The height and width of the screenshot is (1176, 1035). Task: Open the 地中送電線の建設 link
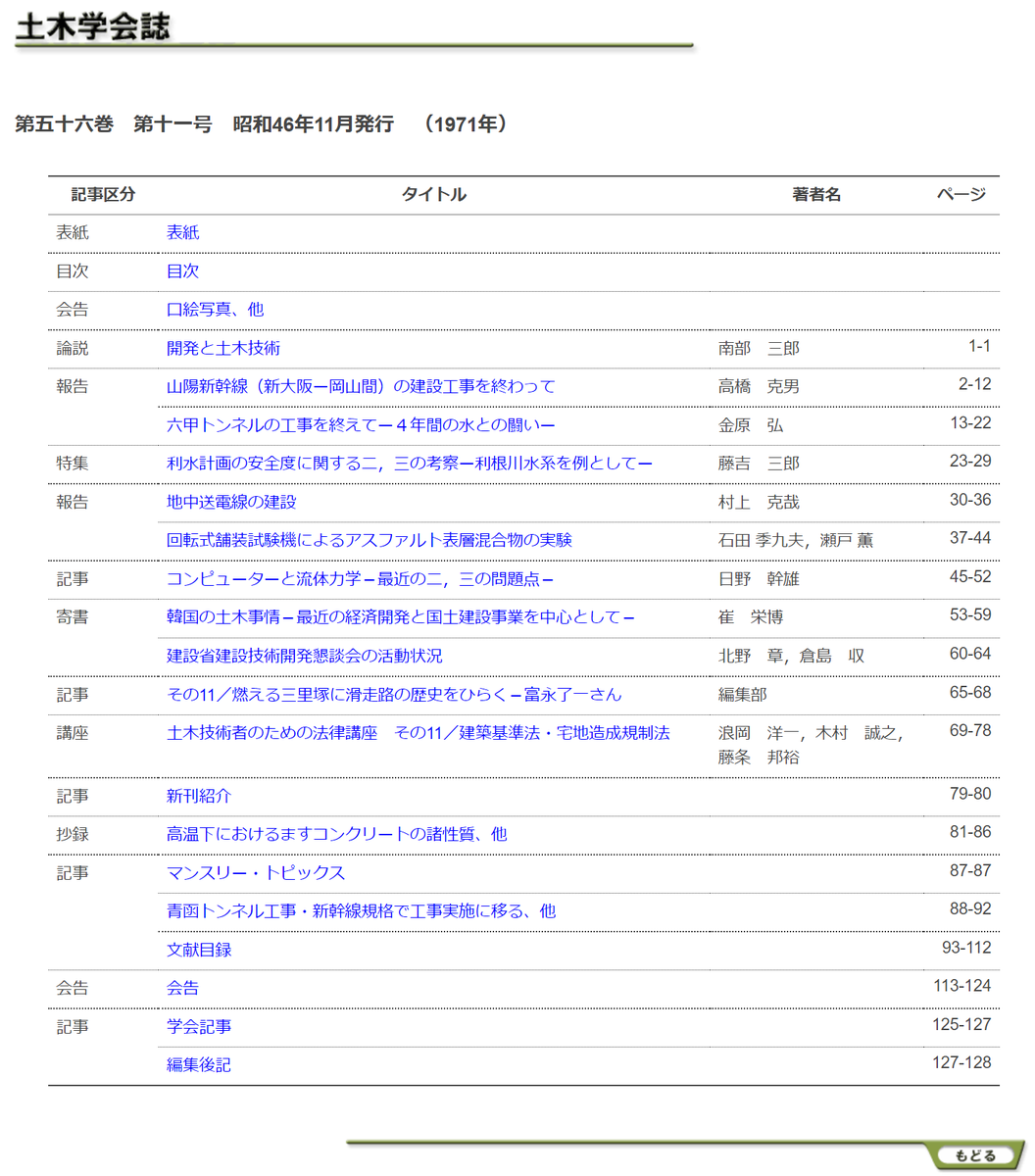pos(231,502)
